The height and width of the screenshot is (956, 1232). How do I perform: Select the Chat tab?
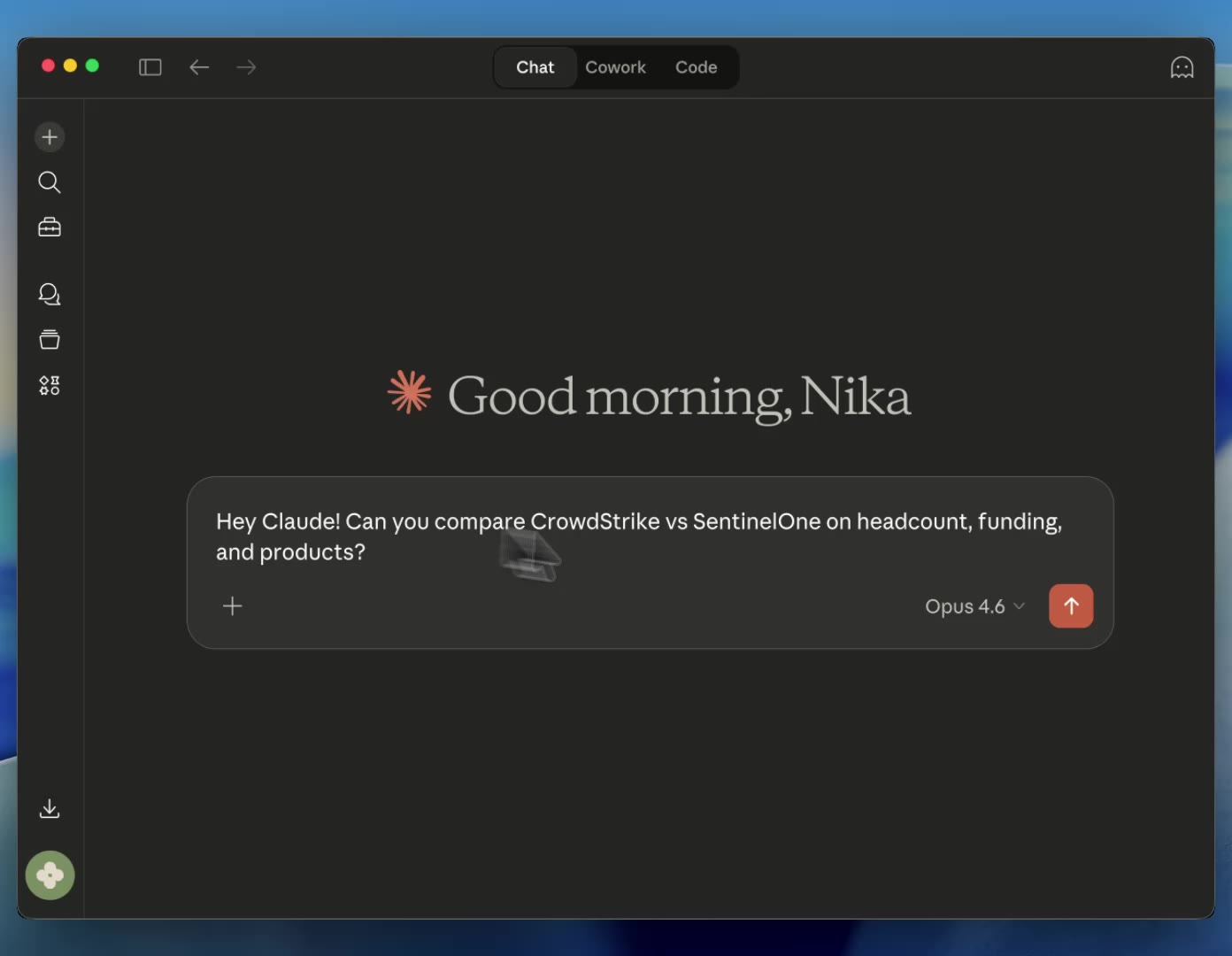[535, 67]
